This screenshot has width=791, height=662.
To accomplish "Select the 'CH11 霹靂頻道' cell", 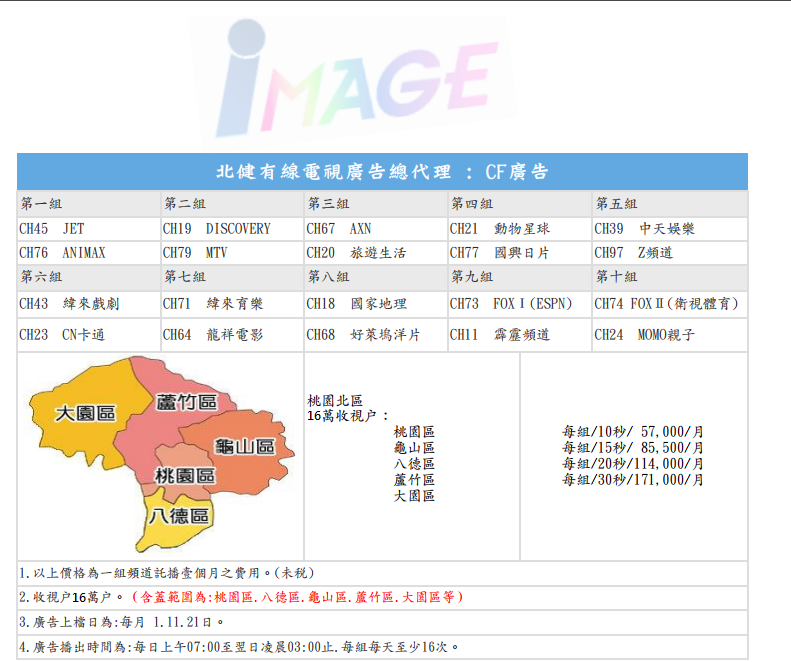I will (x=520, y=335).
